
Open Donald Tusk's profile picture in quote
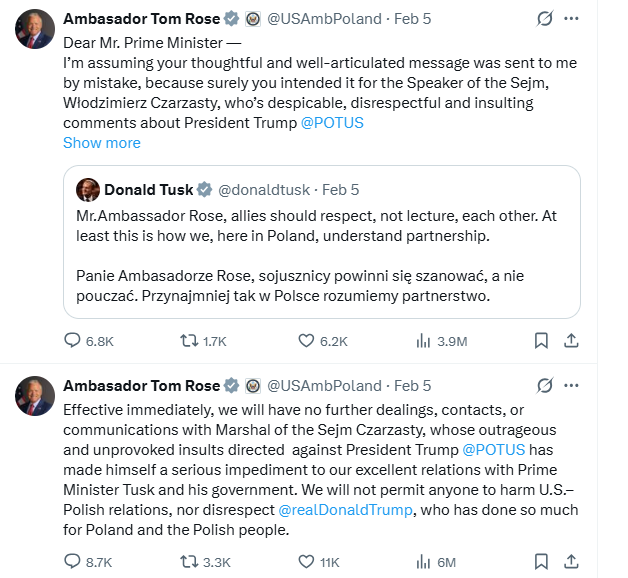(88, 190)
